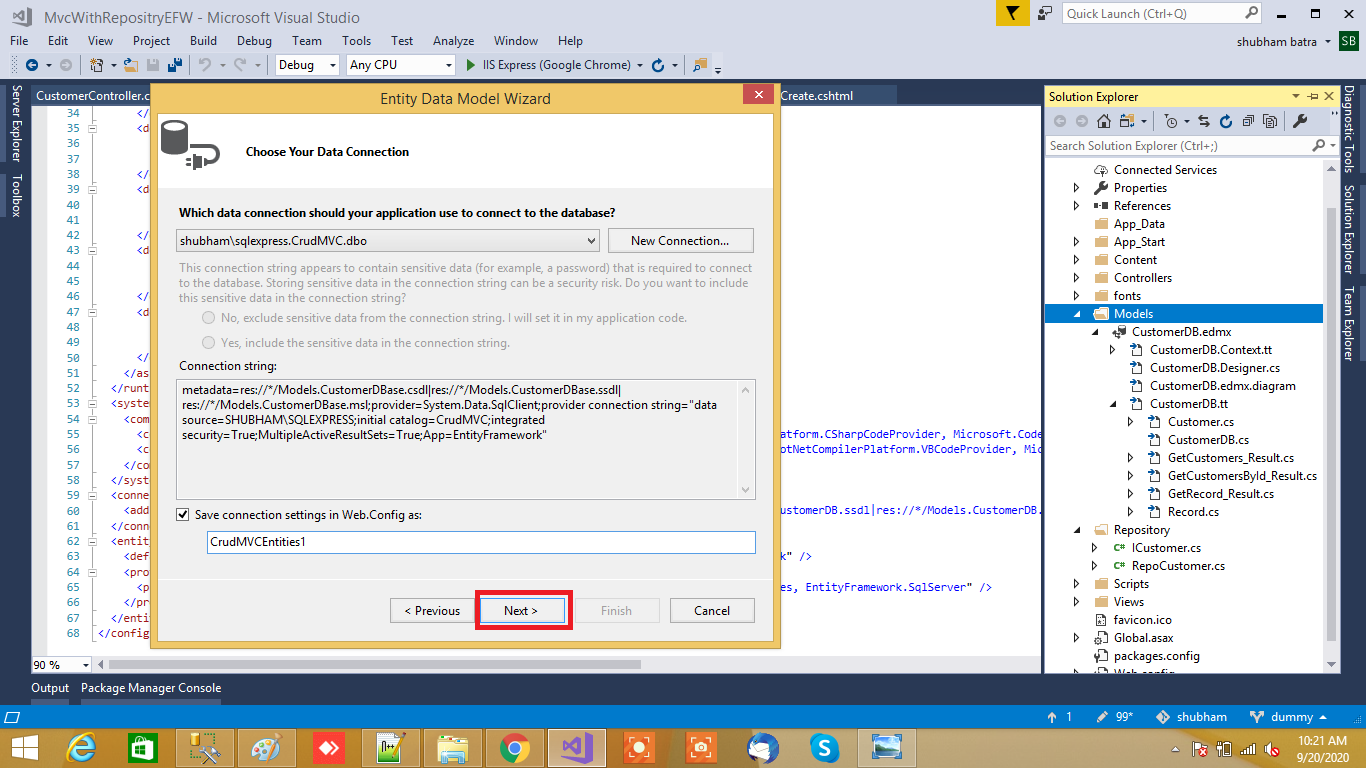This screenshot has width=1366, height=768.
Task: Click the Internet Explorer taskbar icon
Action: point(82,747)
